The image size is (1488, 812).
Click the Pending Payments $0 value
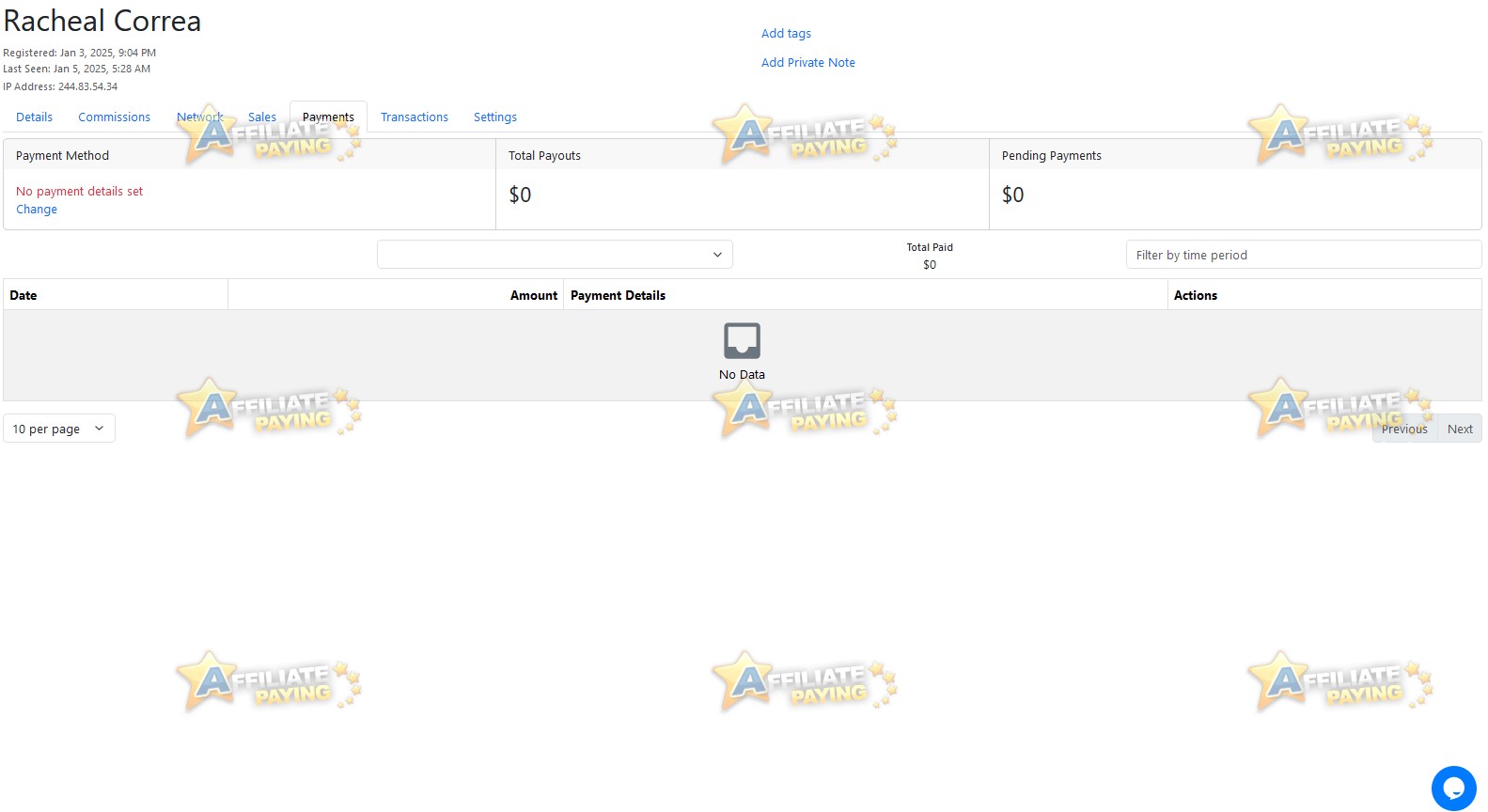point(1013,195)
